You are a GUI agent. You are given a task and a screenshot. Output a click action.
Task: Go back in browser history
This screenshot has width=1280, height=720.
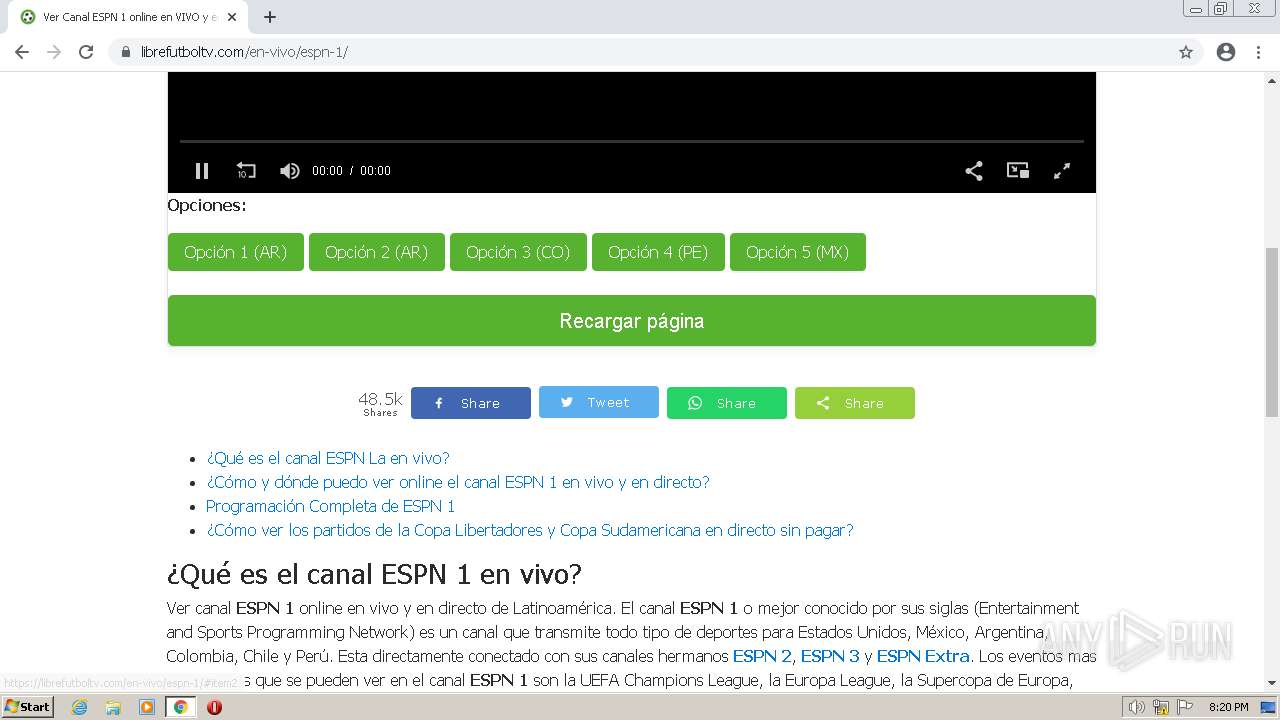click(x=22, y=52)
